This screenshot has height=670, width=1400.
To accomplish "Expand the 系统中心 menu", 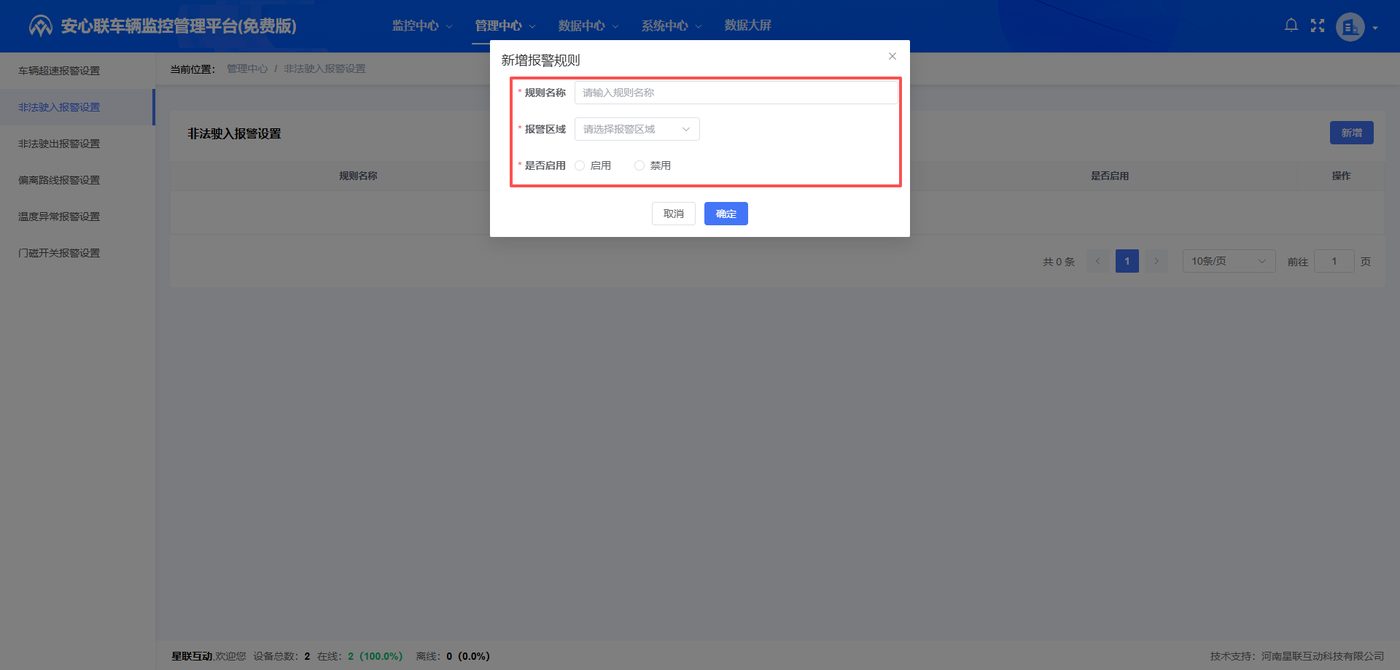I will pos(671,26).
